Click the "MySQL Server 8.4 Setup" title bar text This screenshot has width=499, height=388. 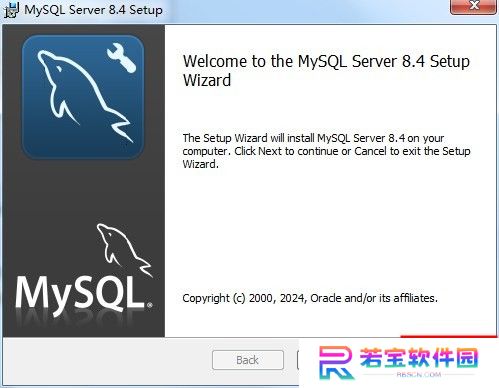pos(93,10)
